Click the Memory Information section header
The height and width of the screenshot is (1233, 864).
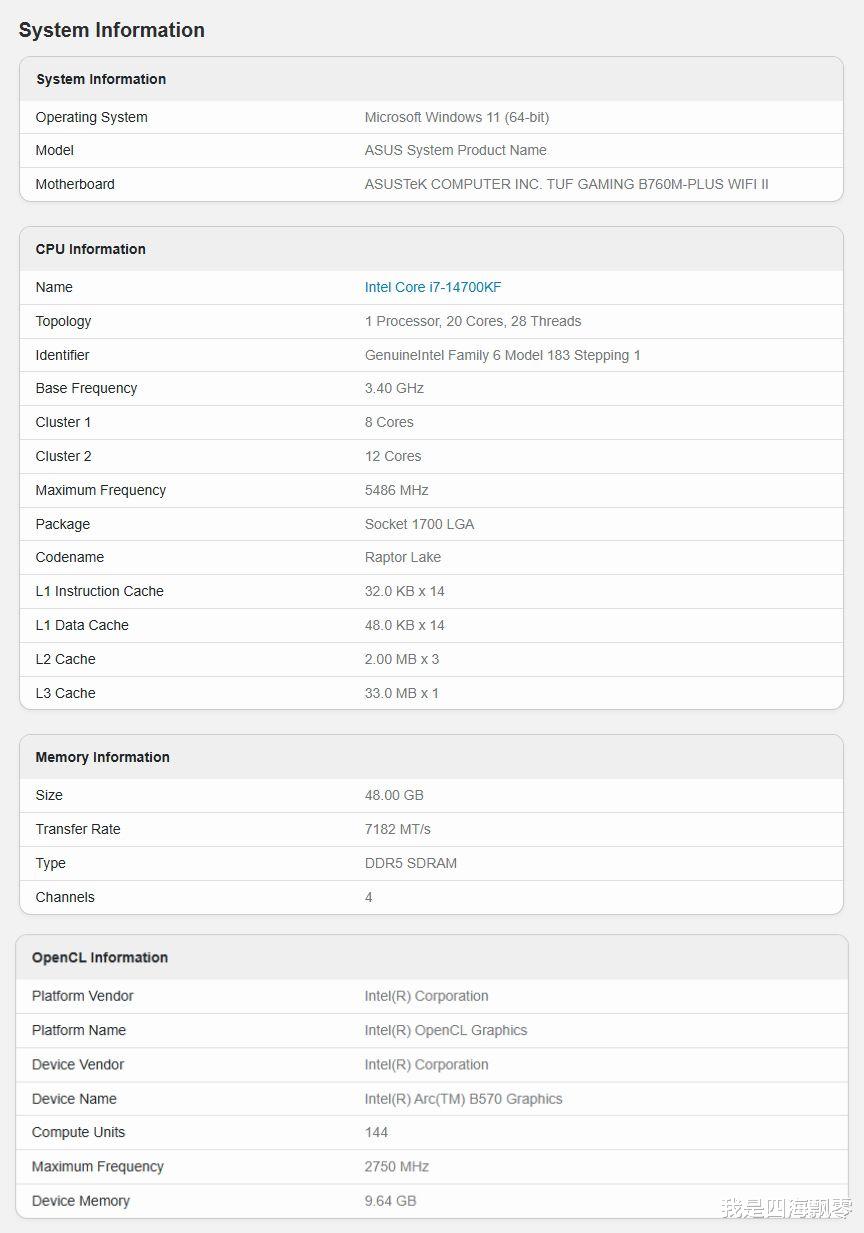[102, 757]
